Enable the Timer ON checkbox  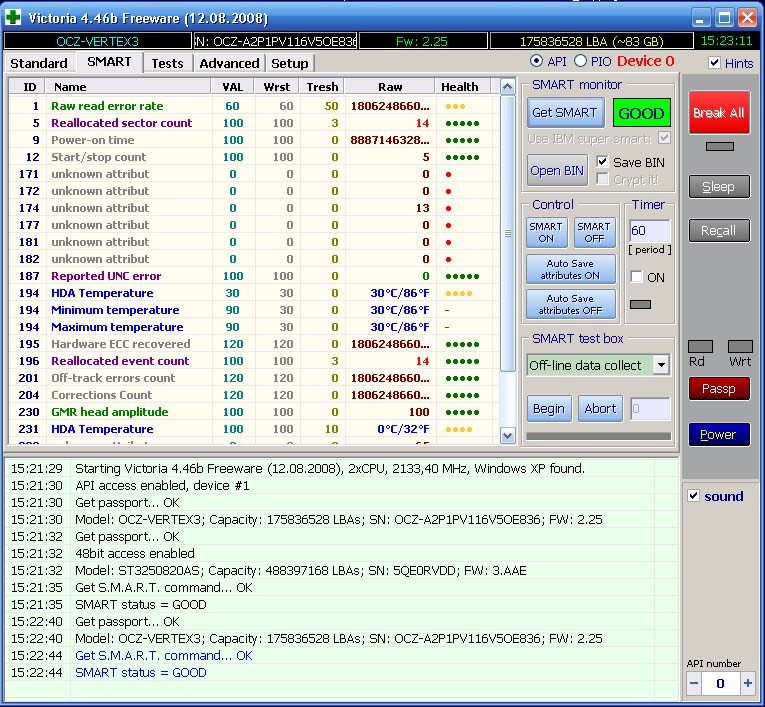tap(636, 277)
